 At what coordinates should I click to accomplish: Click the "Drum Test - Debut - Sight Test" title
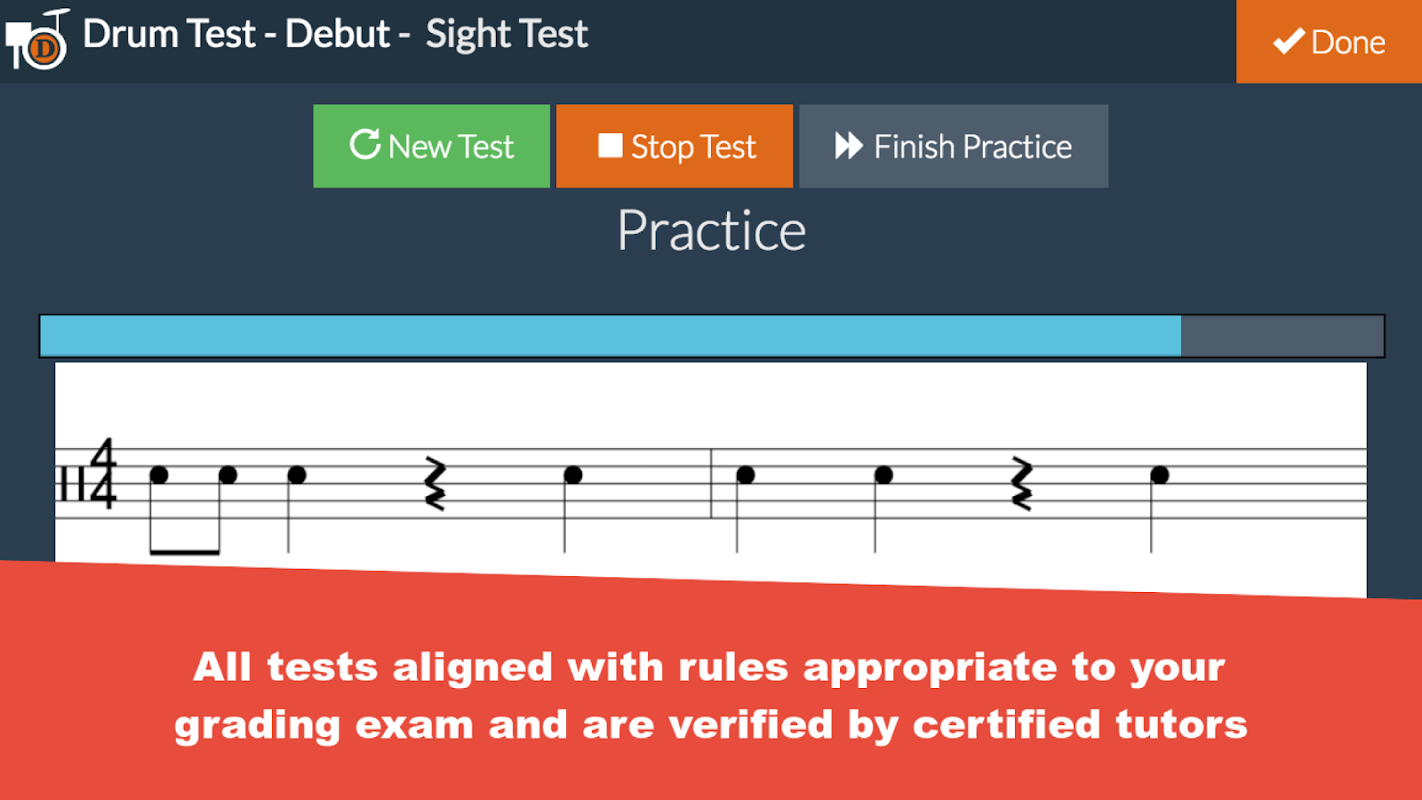tap(335, 34)
